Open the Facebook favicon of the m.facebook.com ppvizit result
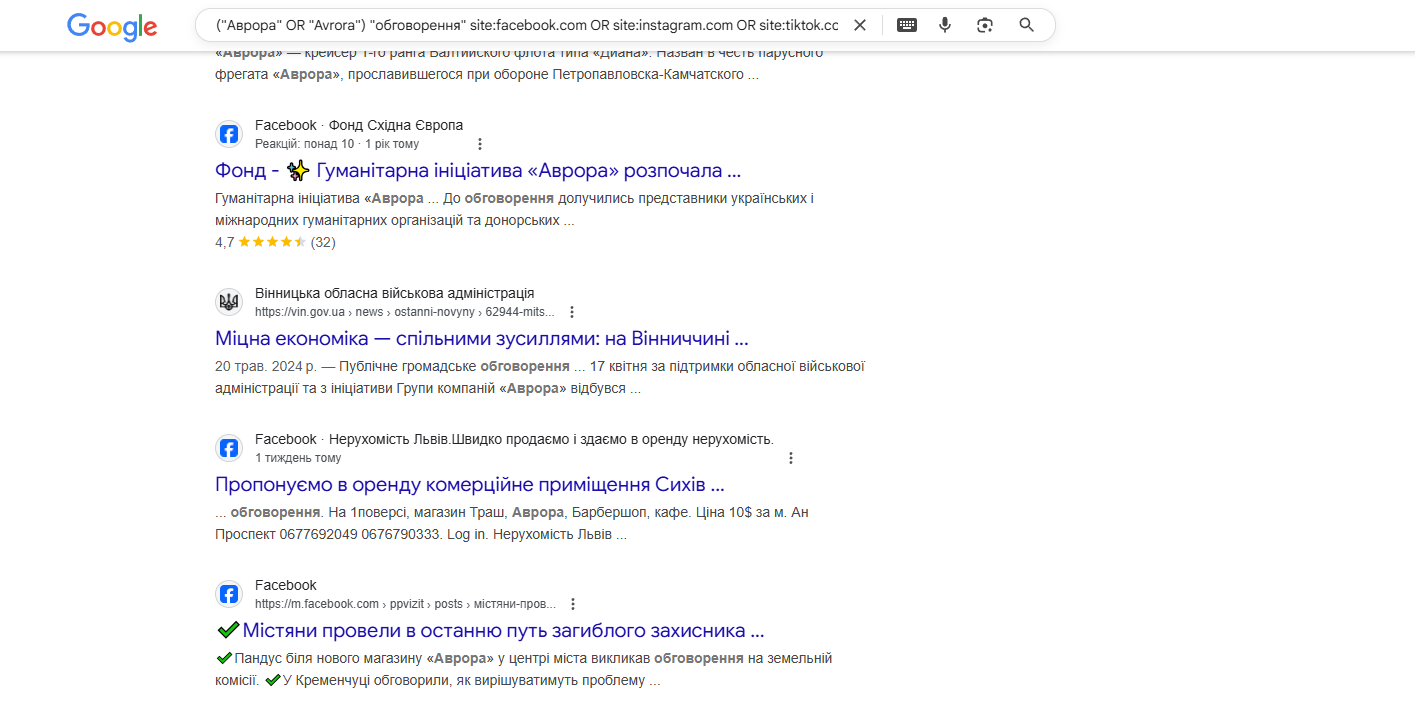This screenshot has width=1415, height=709. pos(229,594)
